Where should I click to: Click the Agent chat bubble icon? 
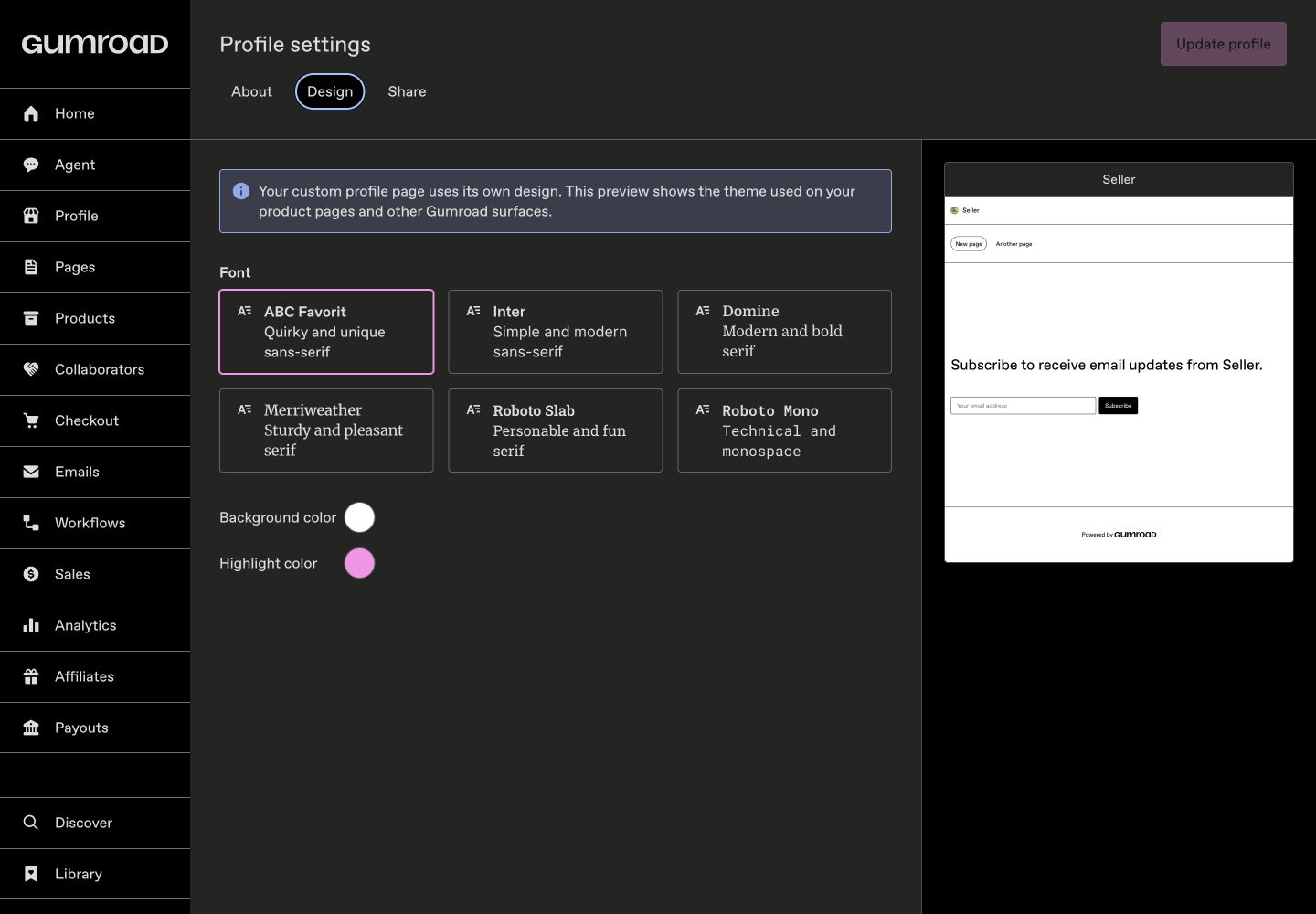31,165
